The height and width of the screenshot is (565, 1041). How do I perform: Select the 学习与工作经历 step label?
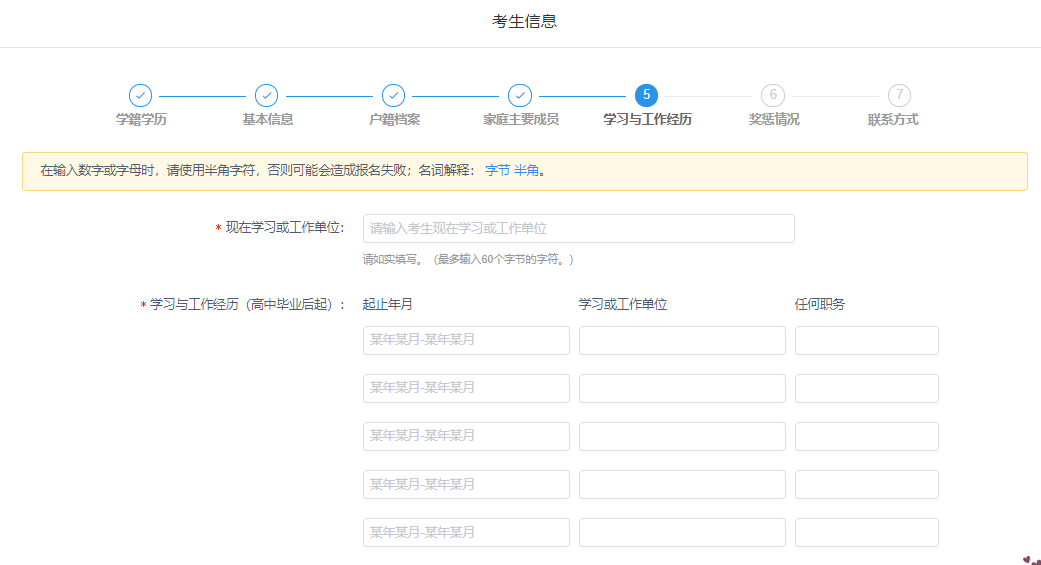coord(647,119)
